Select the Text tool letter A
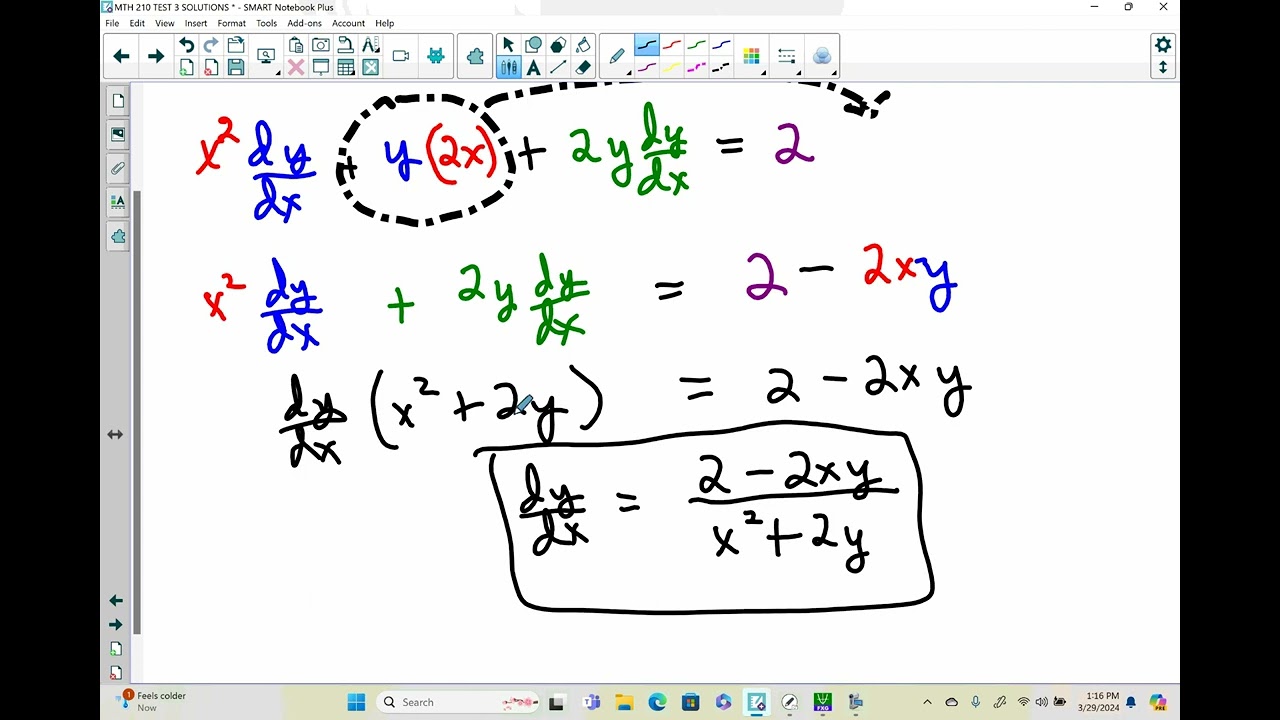 [534, 67]
